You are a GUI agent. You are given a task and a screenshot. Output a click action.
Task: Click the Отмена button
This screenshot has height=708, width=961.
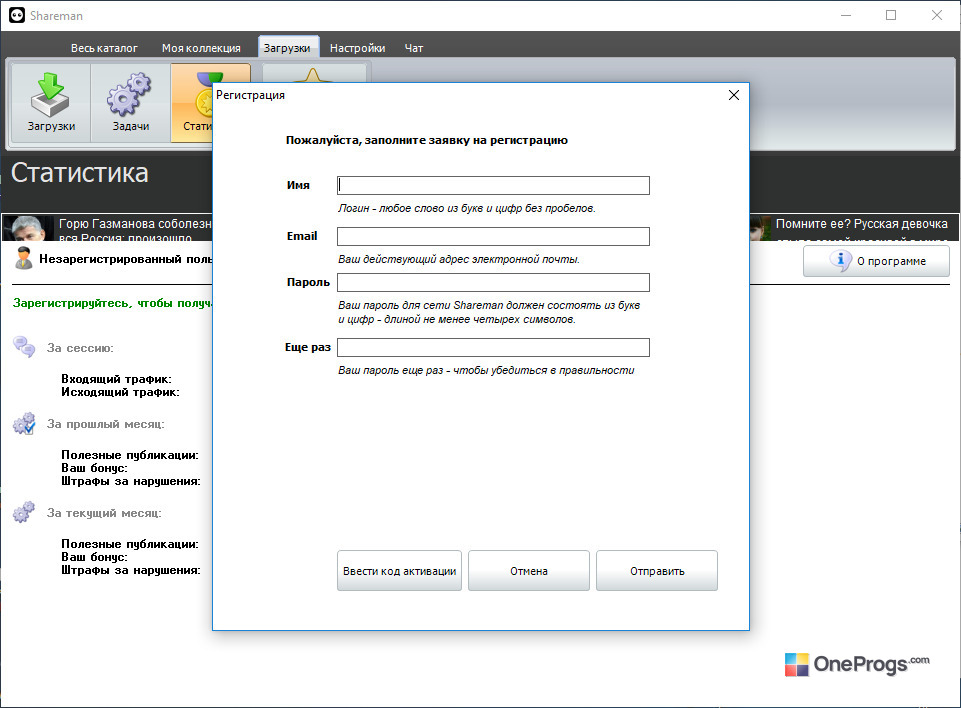click(x=528, y=571)
